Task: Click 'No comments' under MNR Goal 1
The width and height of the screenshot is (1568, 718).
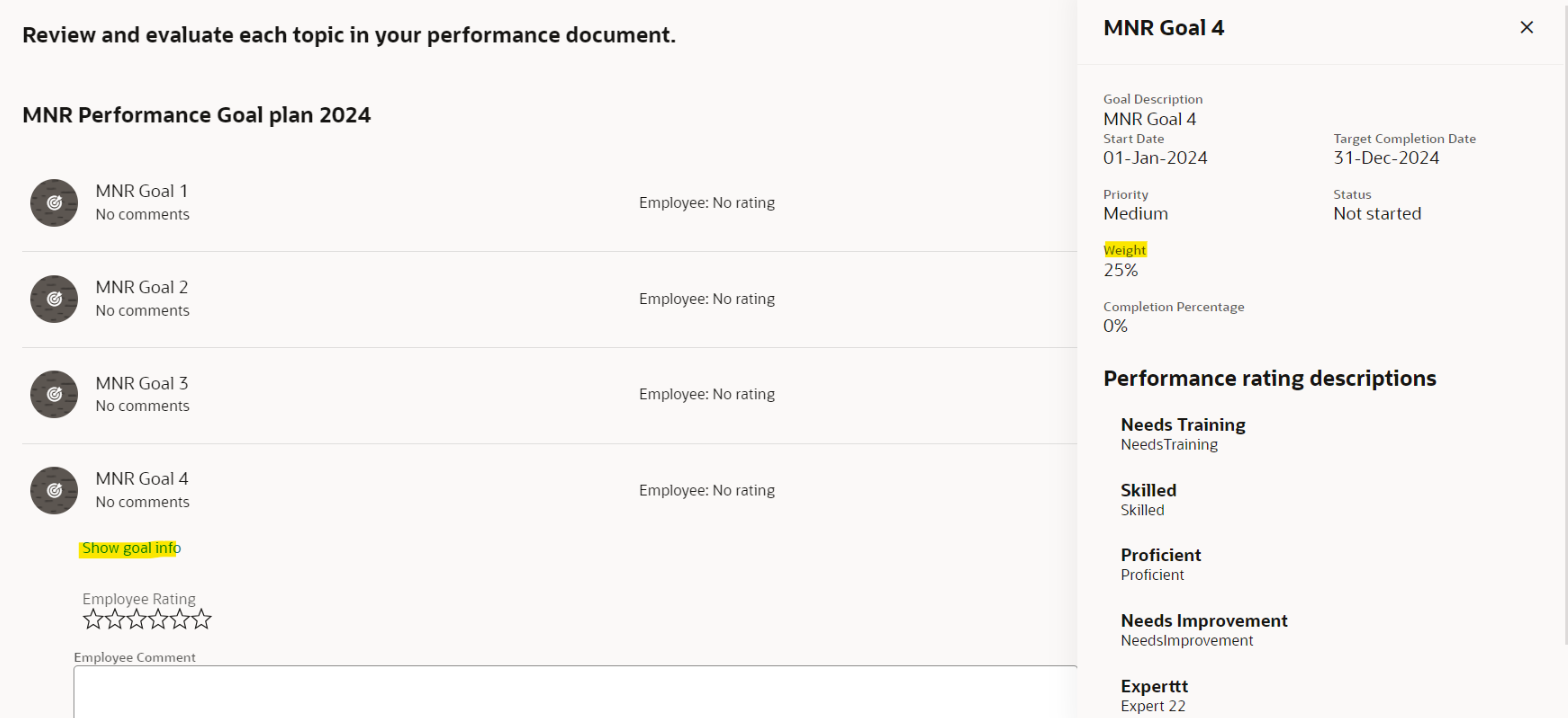Action: coord(142,214)
